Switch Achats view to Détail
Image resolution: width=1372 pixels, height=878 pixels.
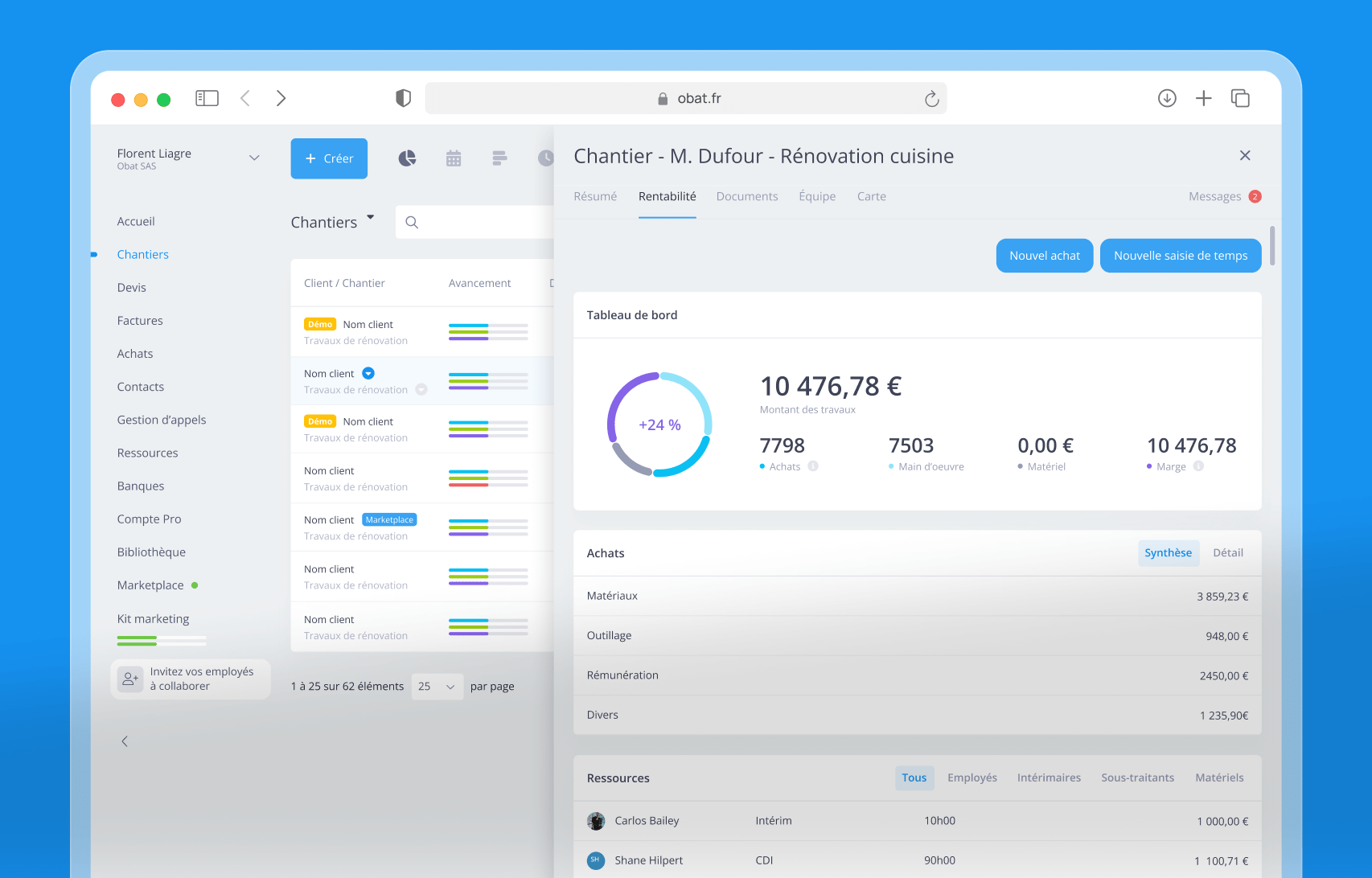[1227, 553]
